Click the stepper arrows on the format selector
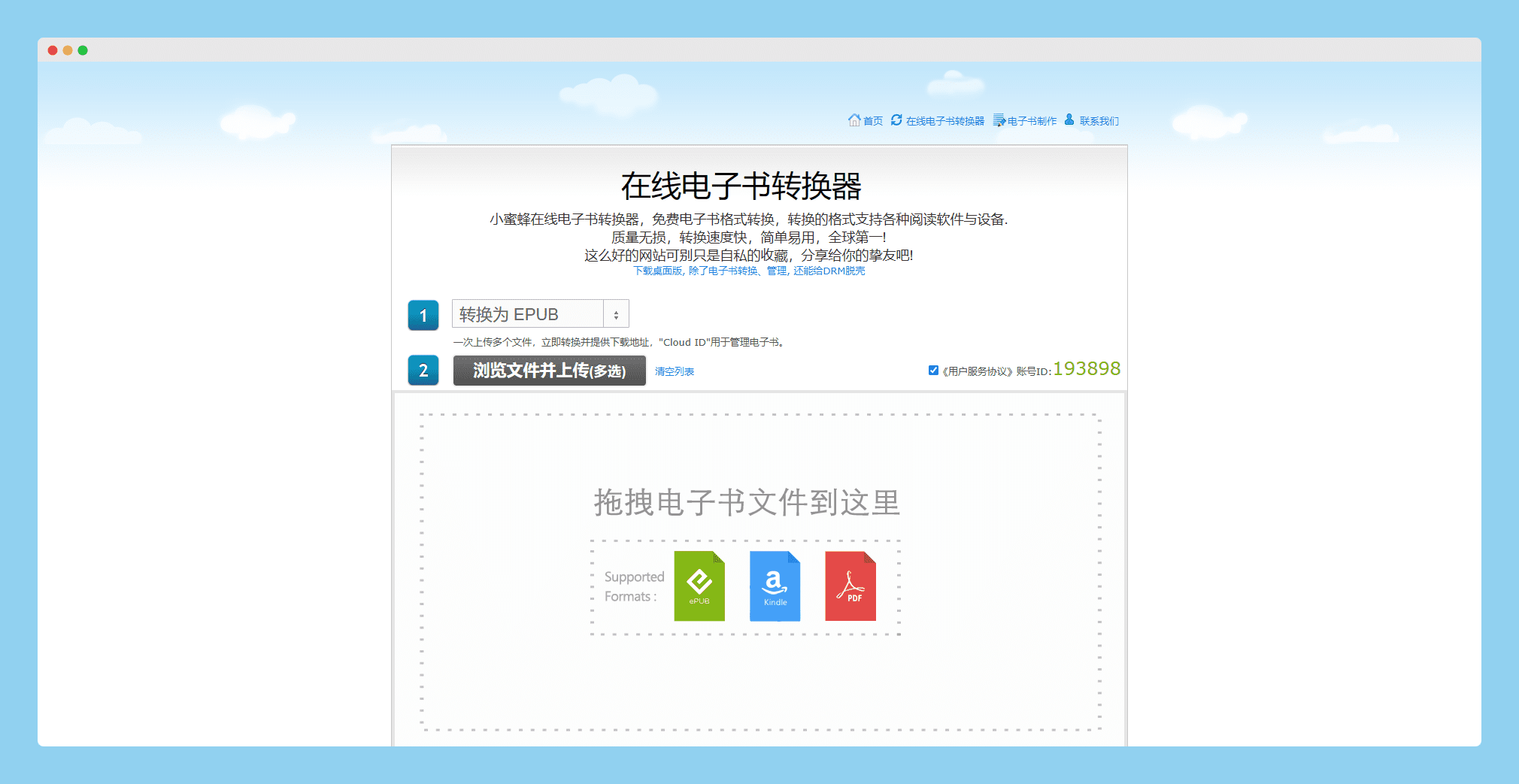1519x784 pixels. (616, 313)
